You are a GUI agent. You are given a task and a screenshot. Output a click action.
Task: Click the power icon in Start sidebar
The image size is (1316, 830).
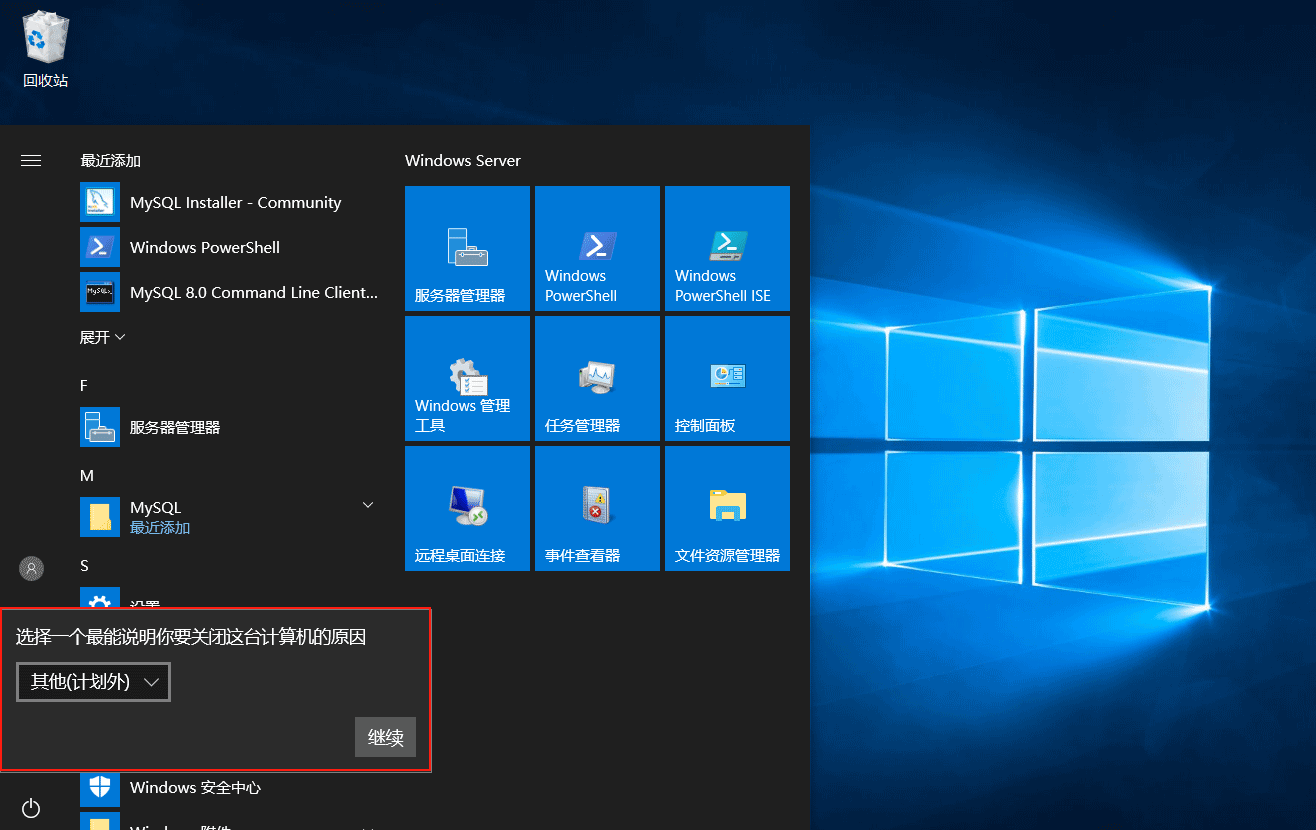coord(31,807)
